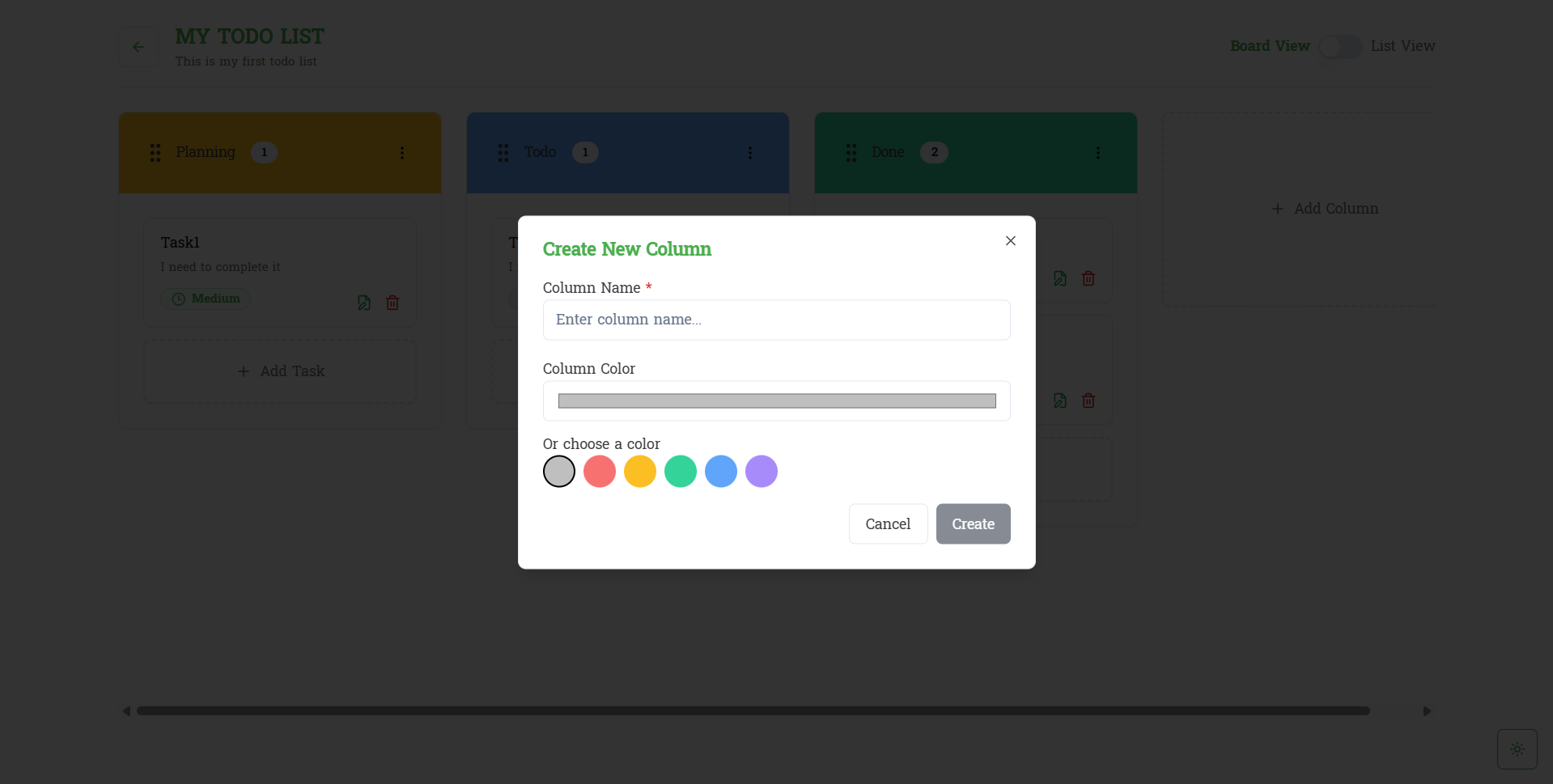This screenshot has width=1553, height=784.
Task: Go back using the arrow icon
Action: click(138, 47)
